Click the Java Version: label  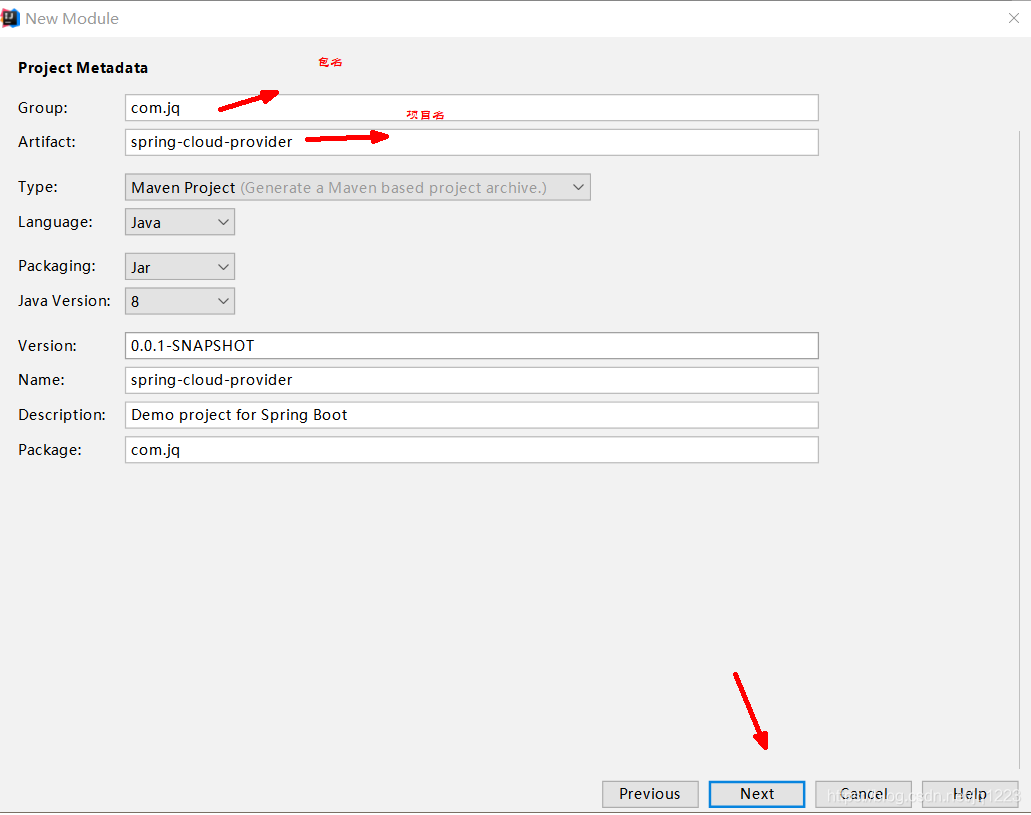click(64, 301)
